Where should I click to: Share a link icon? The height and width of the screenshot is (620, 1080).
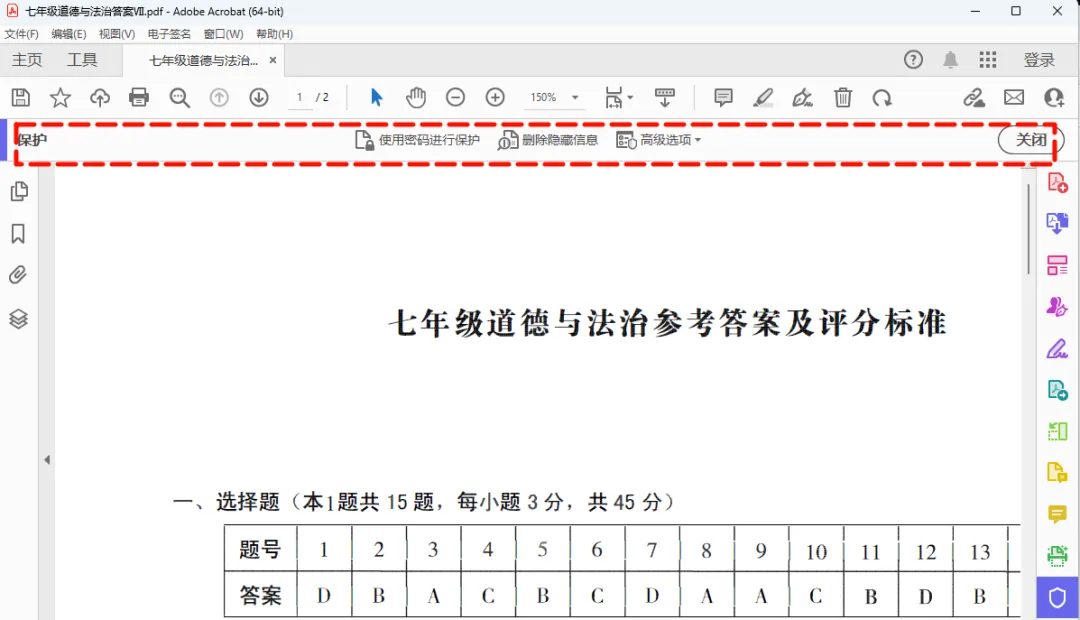coord(974,98)
